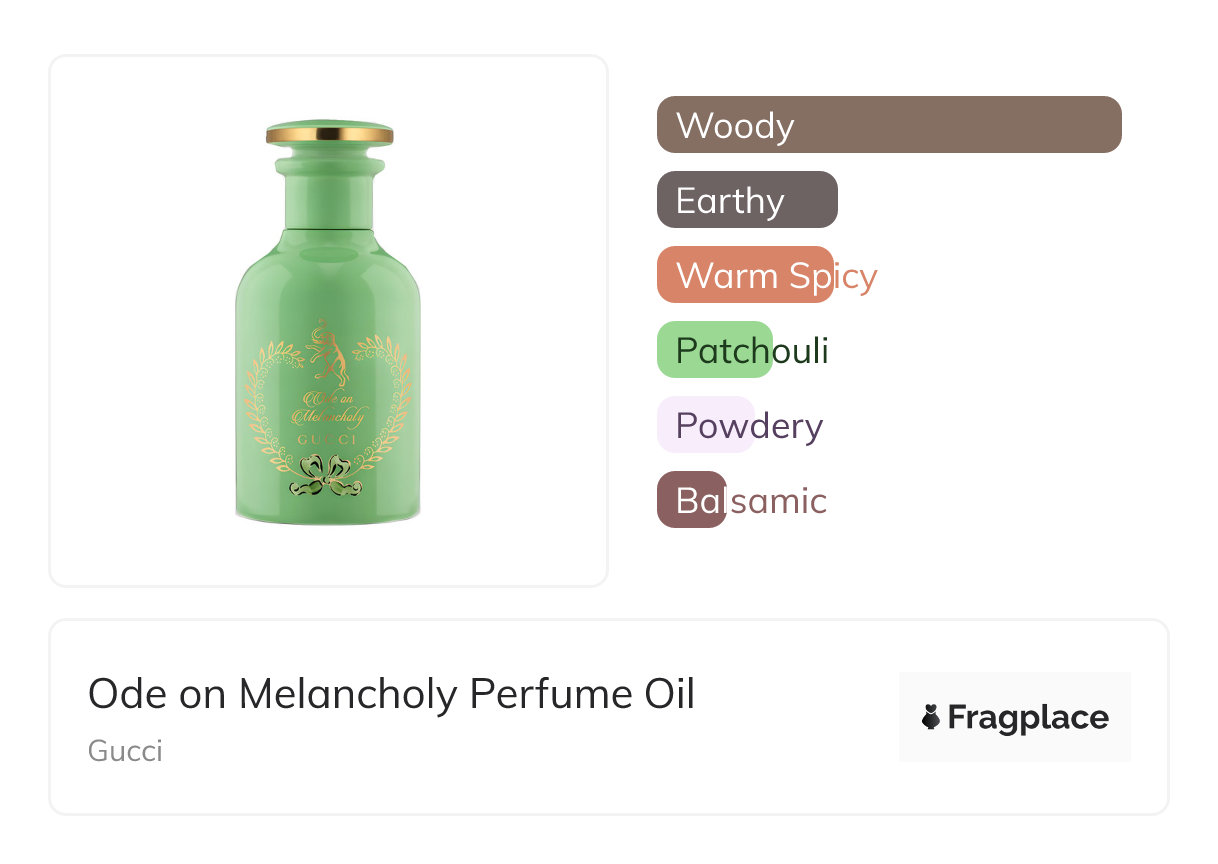Click the Gucci brand name under the title

pos(125,750)
